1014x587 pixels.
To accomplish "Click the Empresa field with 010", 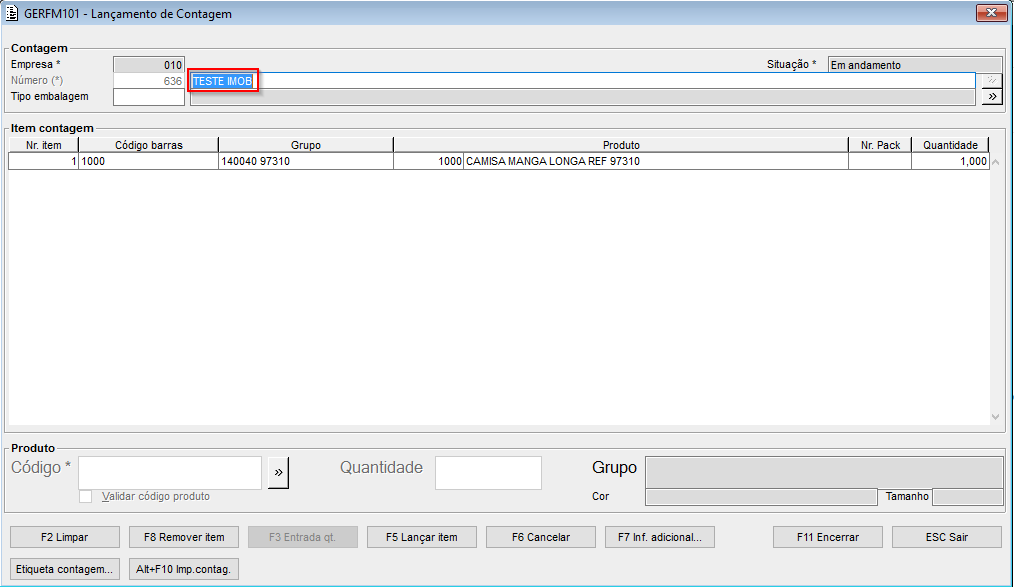I will (149, 65).
